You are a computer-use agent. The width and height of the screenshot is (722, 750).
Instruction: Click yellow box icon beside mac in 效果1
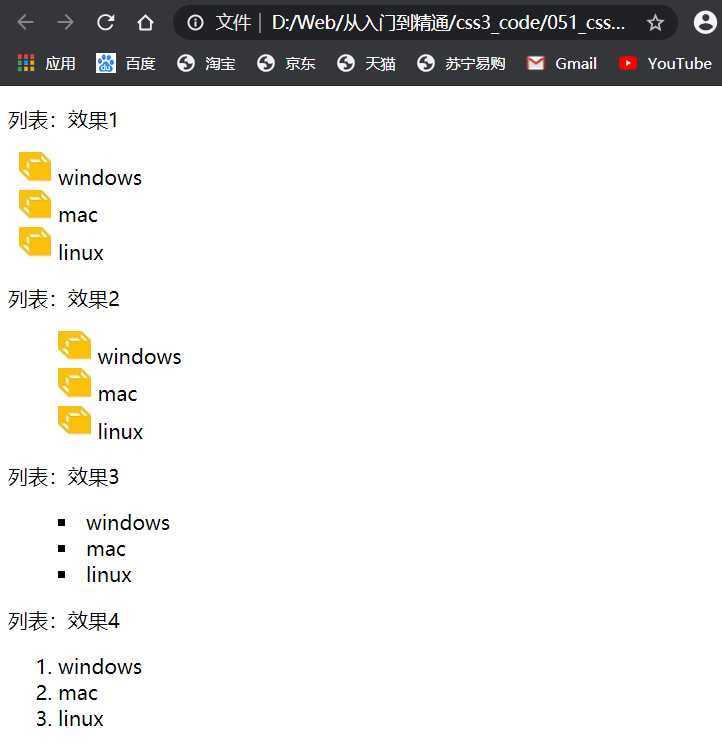point(35,204)
